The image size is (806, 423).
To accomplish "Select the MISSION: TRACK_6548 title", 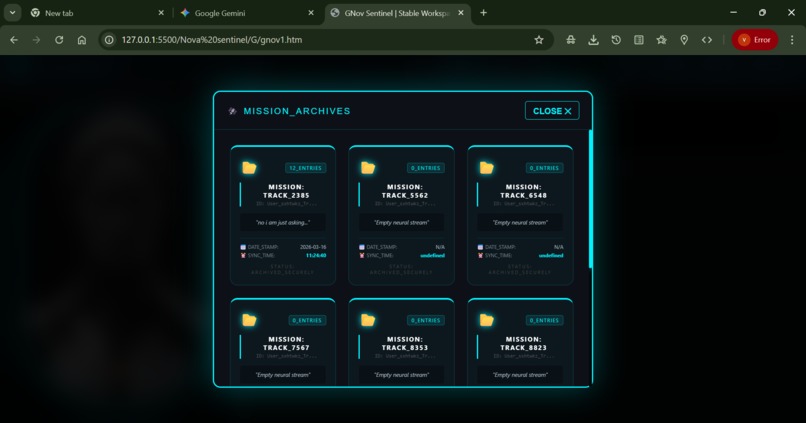I will click(523, 191).
